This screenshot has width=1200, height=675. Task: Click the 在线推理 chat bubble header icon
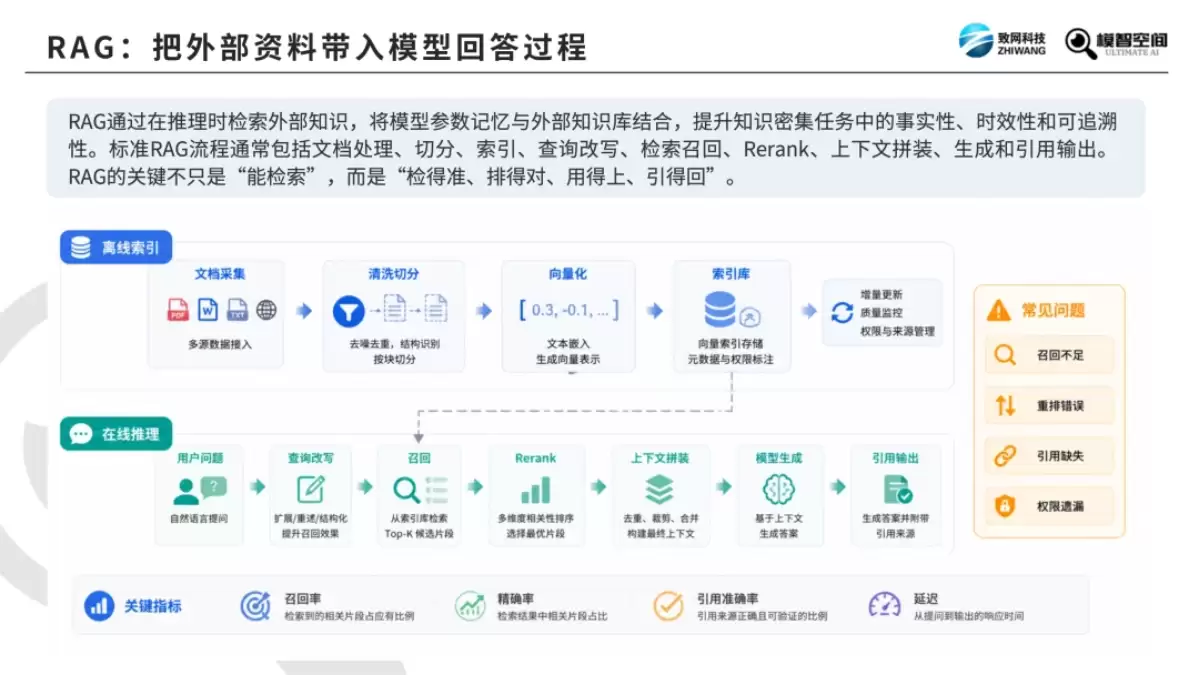(80, 434)
